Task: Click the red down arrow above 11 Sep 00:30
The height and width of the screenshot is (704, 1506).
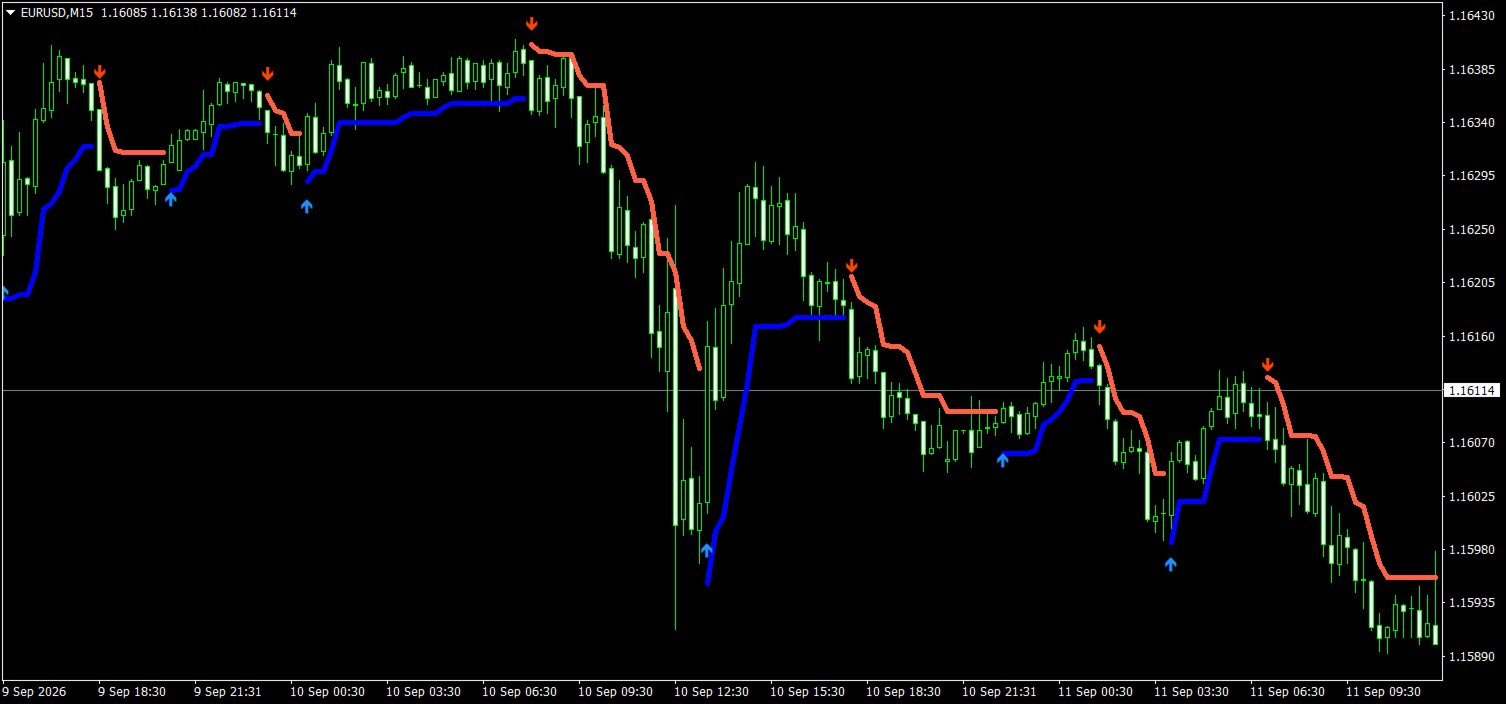Action: [1100, 326]
